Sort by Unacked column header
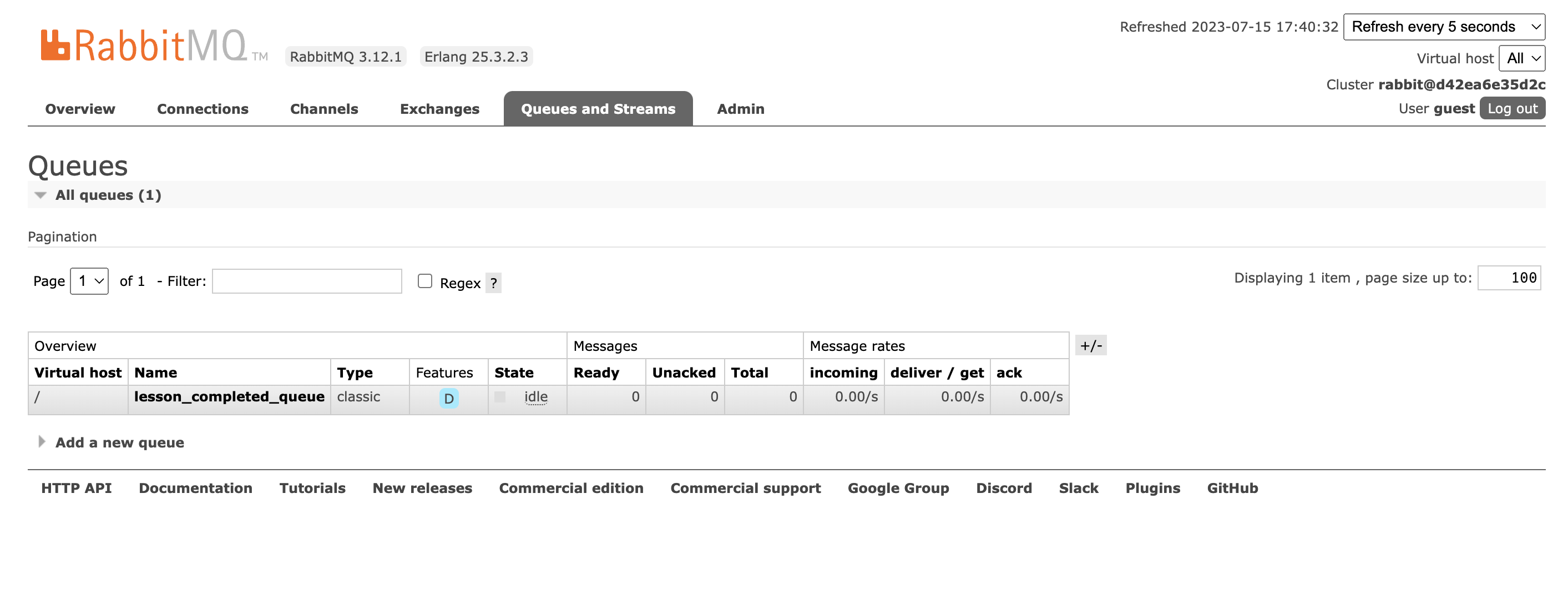This screenshot has height=604, width=1568. pos(684,373)
